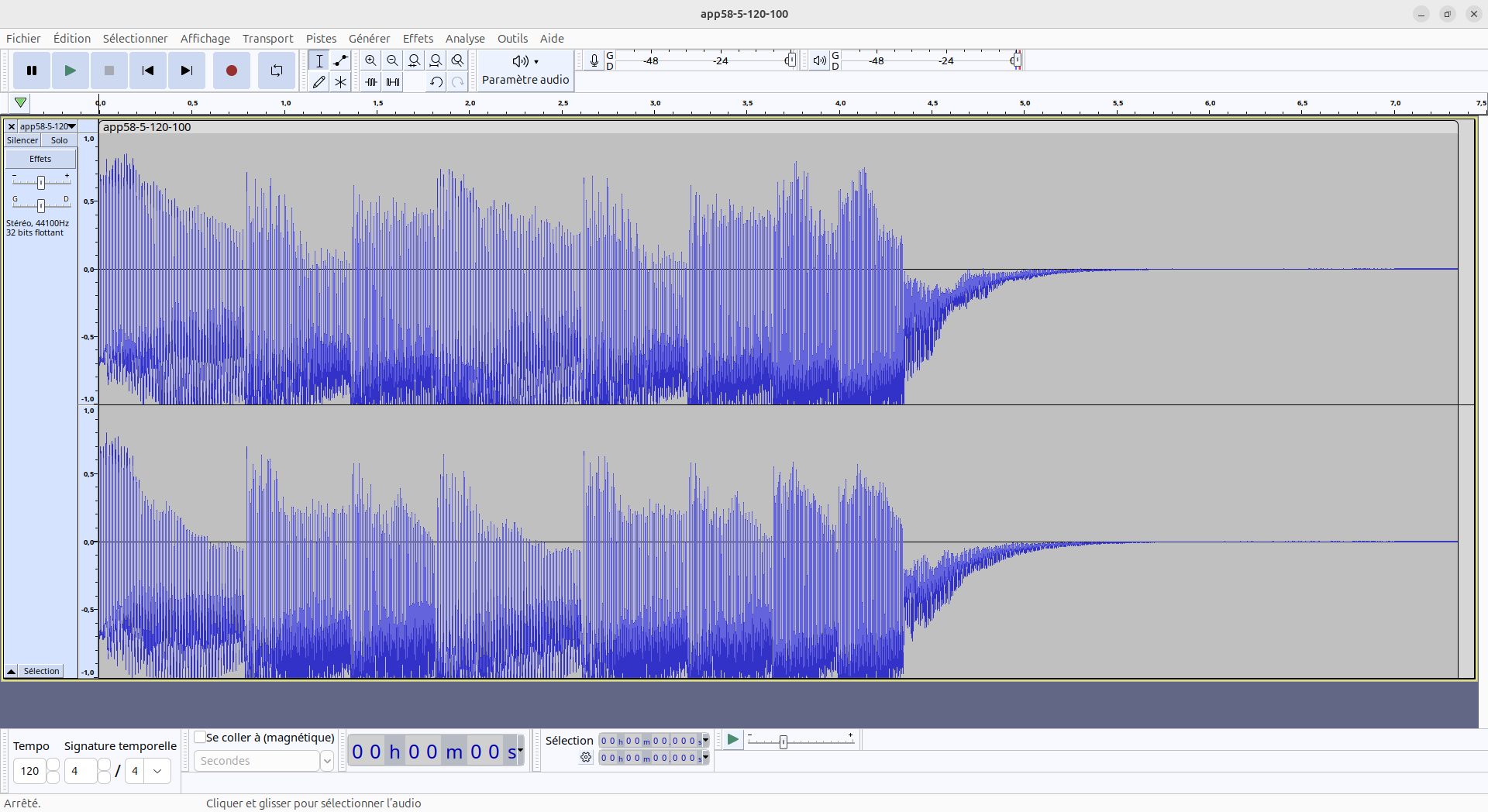Open the Effets menu

(418, 39)
